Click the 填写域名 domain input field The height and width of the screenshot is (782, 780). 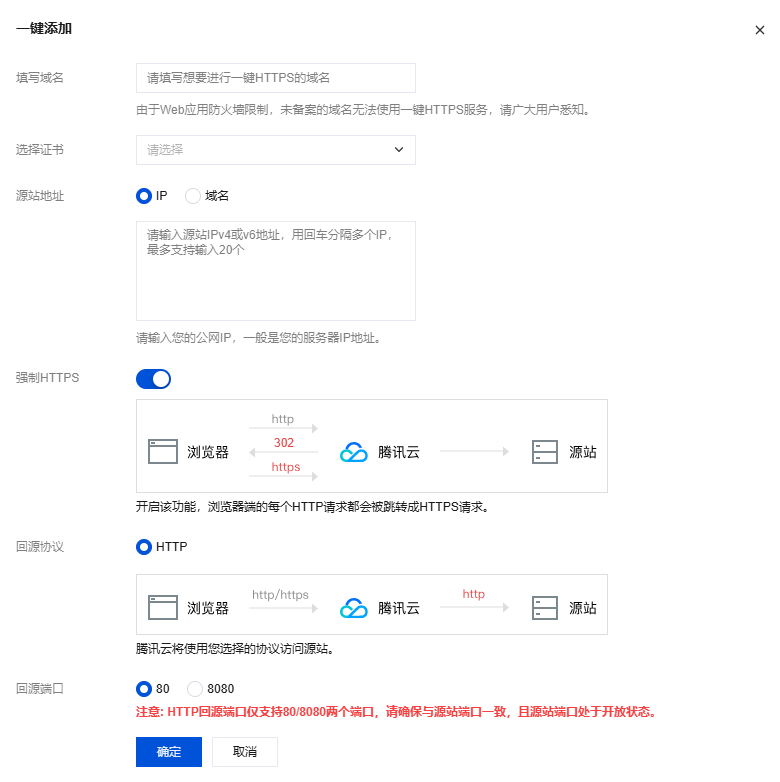tap(276, 78)
